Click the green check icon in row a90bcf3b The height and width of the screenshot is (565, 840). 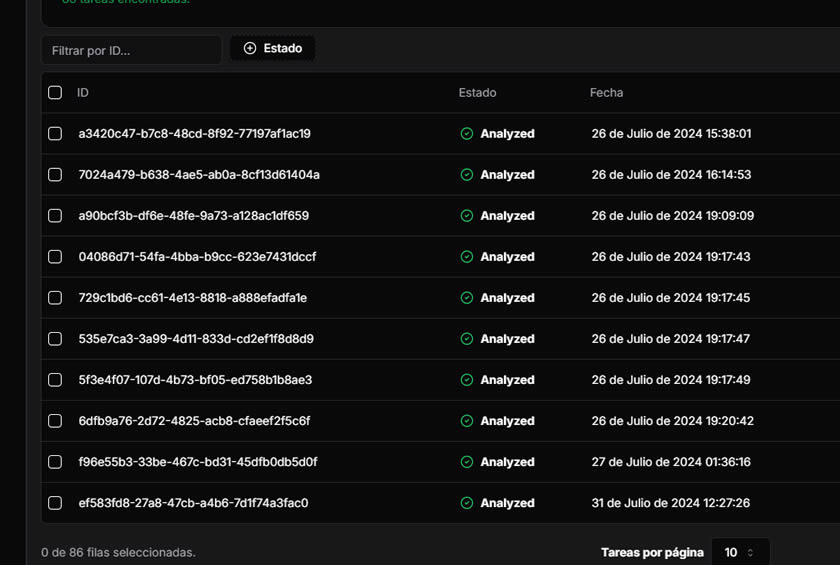pyautogui.click(x=466, y=216)
